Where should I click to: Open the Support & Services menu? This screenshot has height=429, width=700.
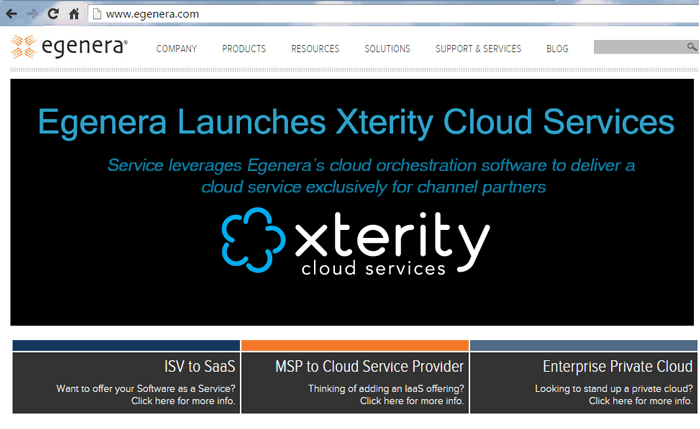478,49
